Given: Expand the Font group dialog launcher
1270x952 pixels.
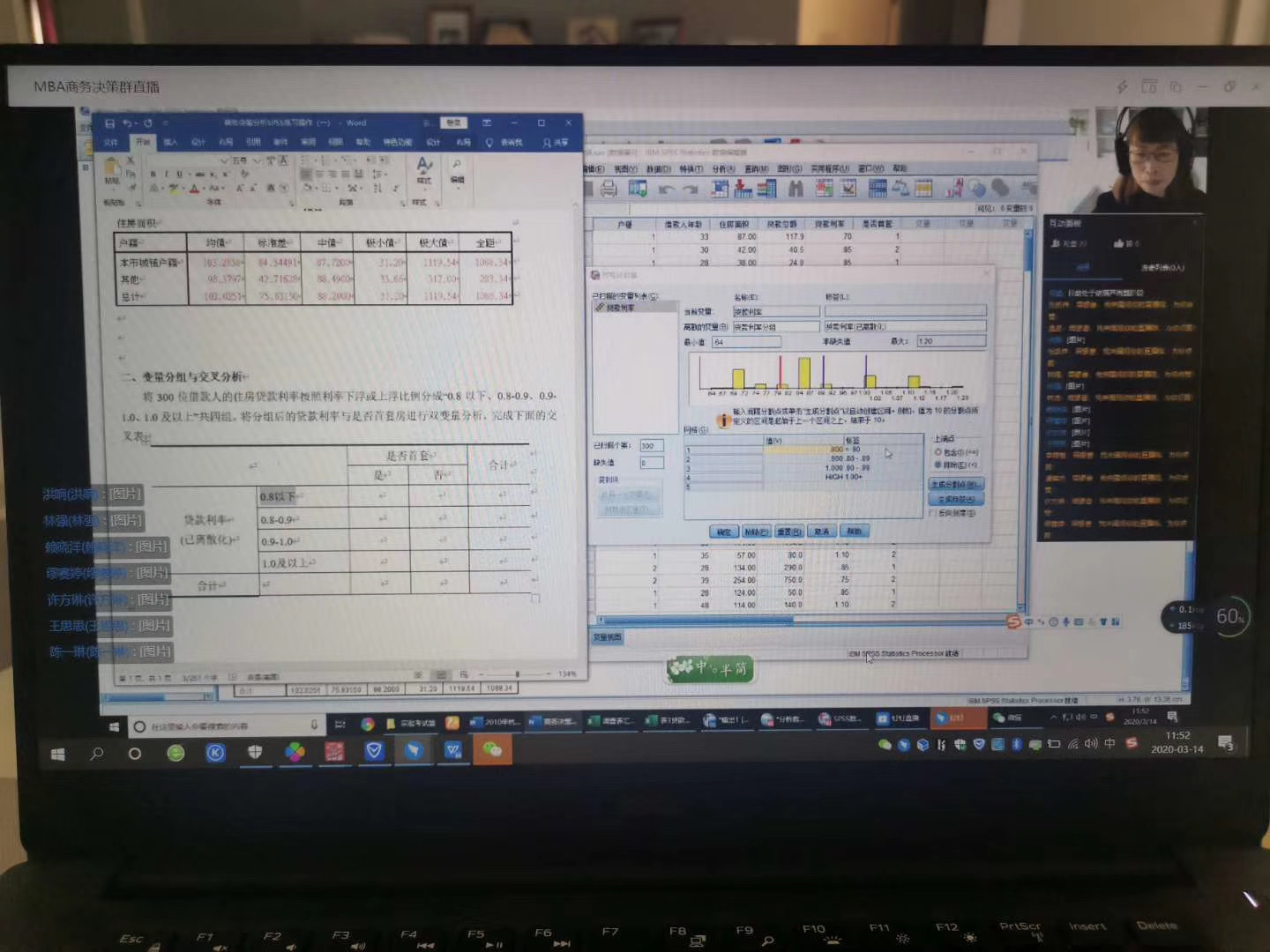Looking at the screenshot, I should coord(292,204).
